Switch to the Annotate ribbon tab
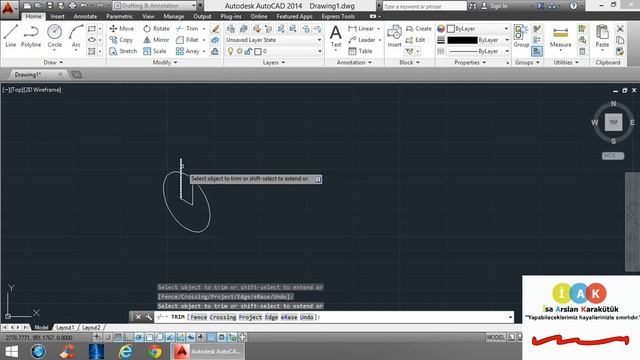The height and width of the screenshot is (360, 640). [x=85, y=16]
